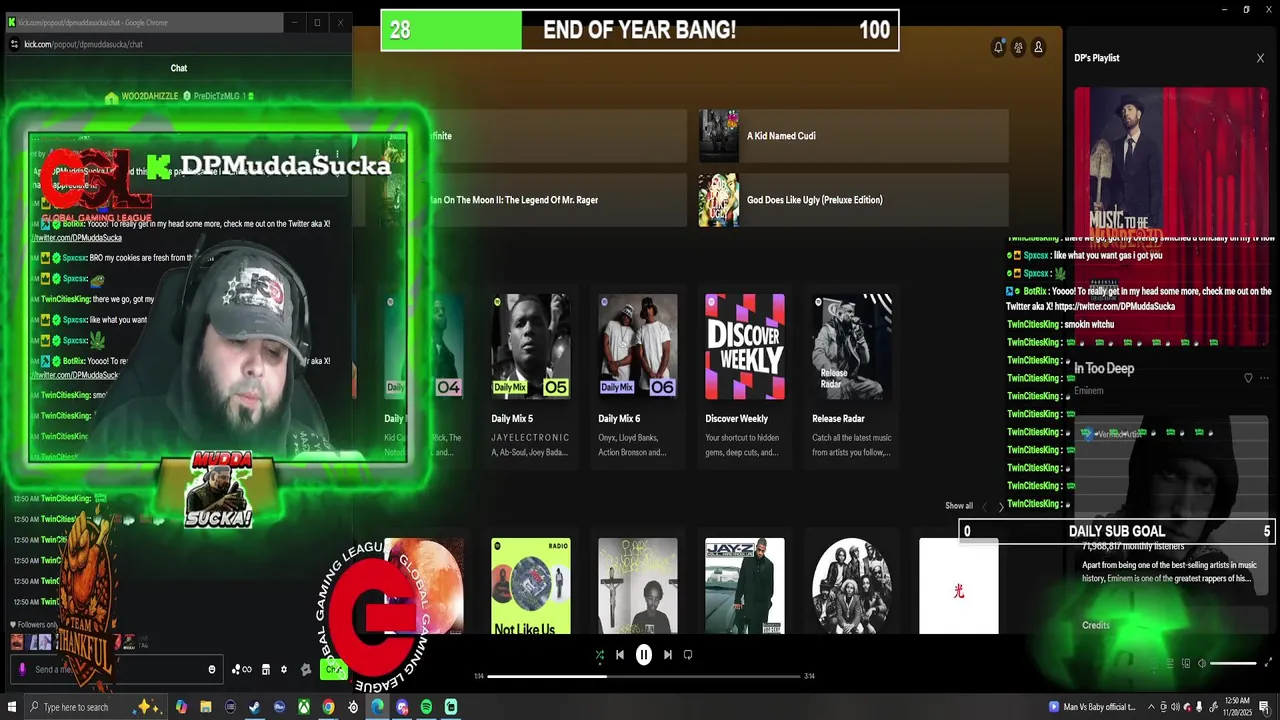
Task: Open Steam from the taskbar
Action: point(255,707)
